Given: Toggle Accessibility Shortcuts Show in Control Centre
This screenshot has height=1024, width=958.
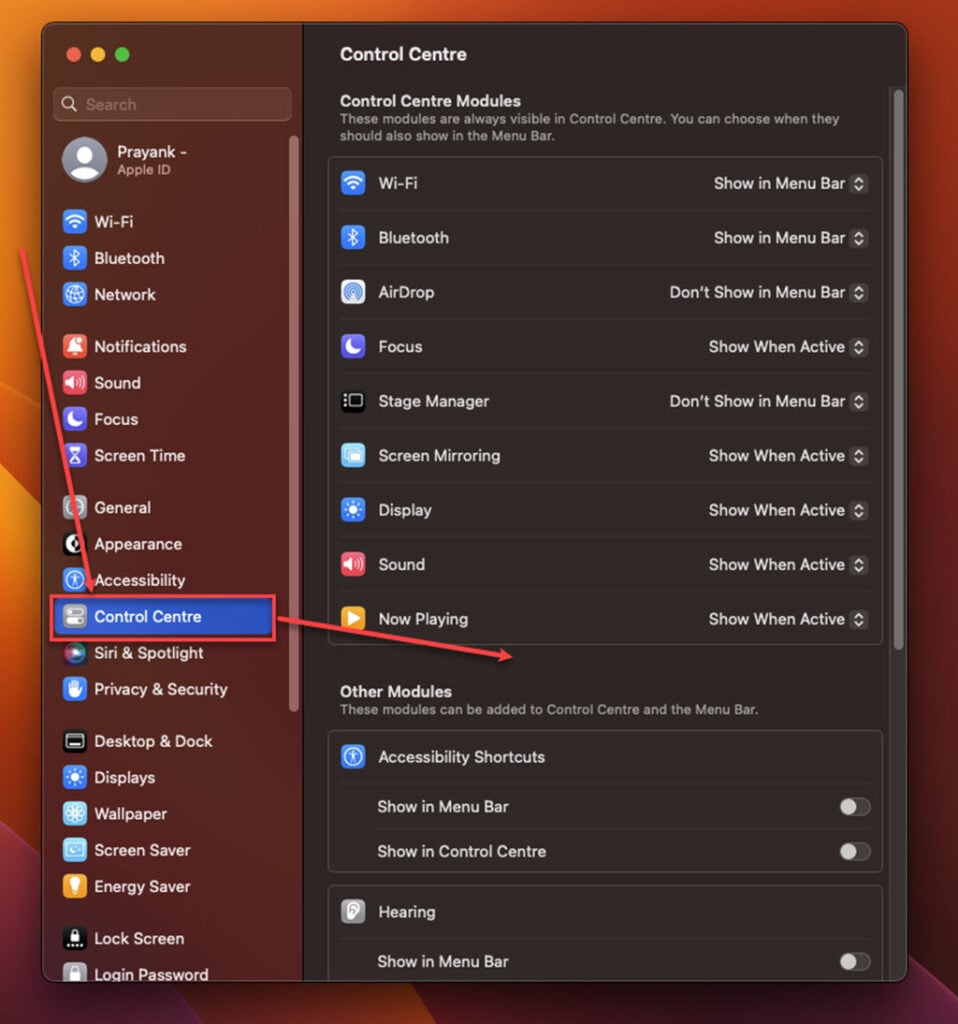Looking at the screenshot, I should click(x=855, y=852).
